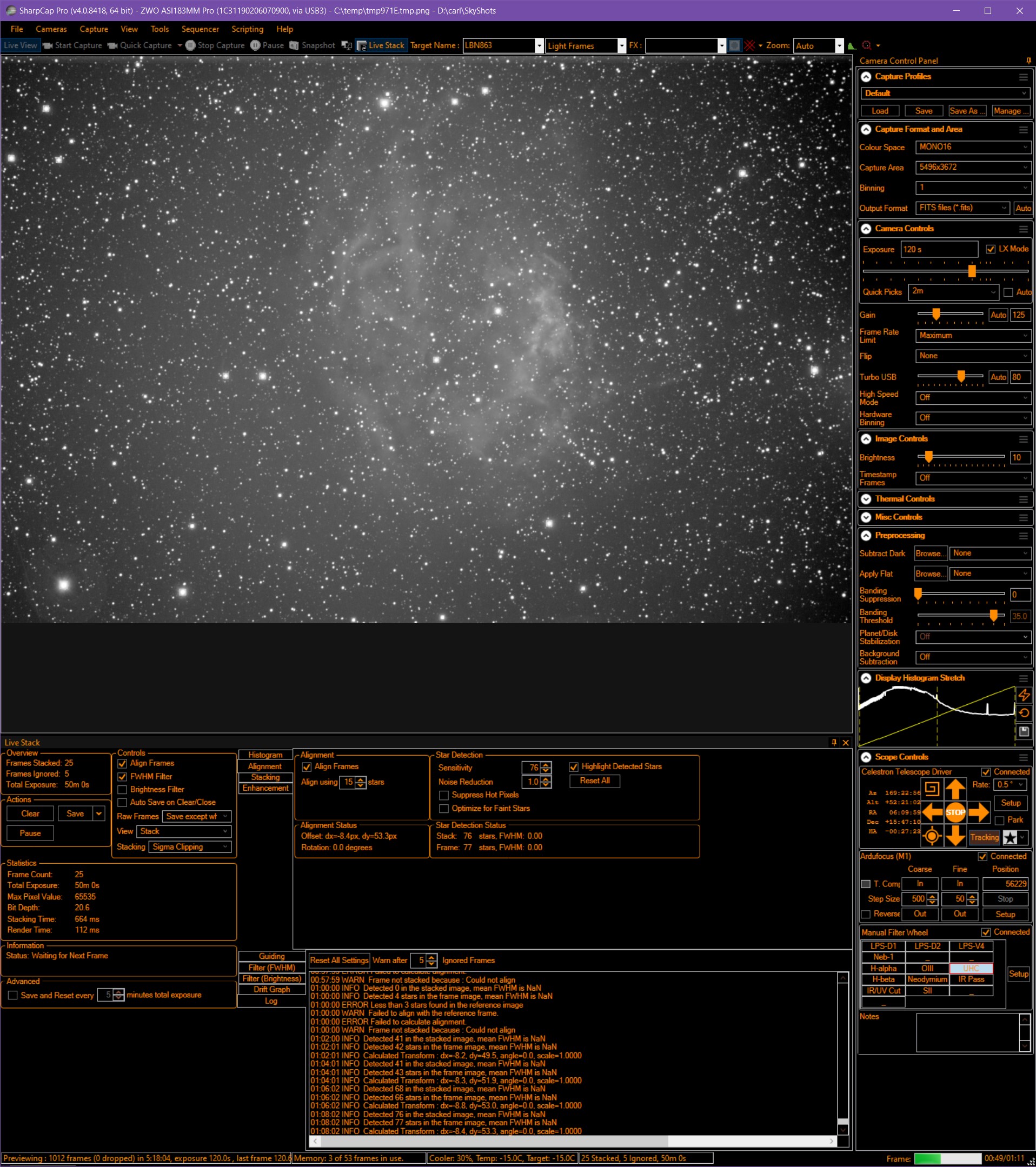This screenshot has height=1167, width=1036.
Task: Slew the telescope up with arrow
Action: pos(955,790)
